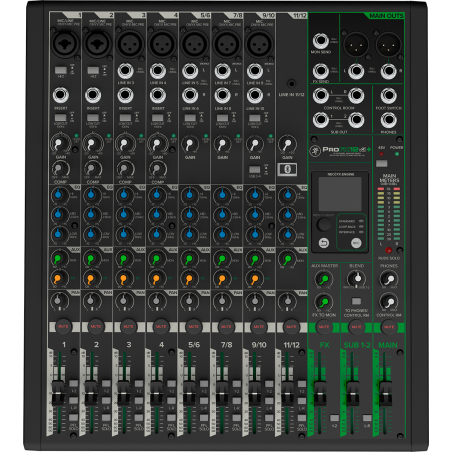Click the PHONES output jack
This screenshot has height=452, width=452.
coord(388,120)
